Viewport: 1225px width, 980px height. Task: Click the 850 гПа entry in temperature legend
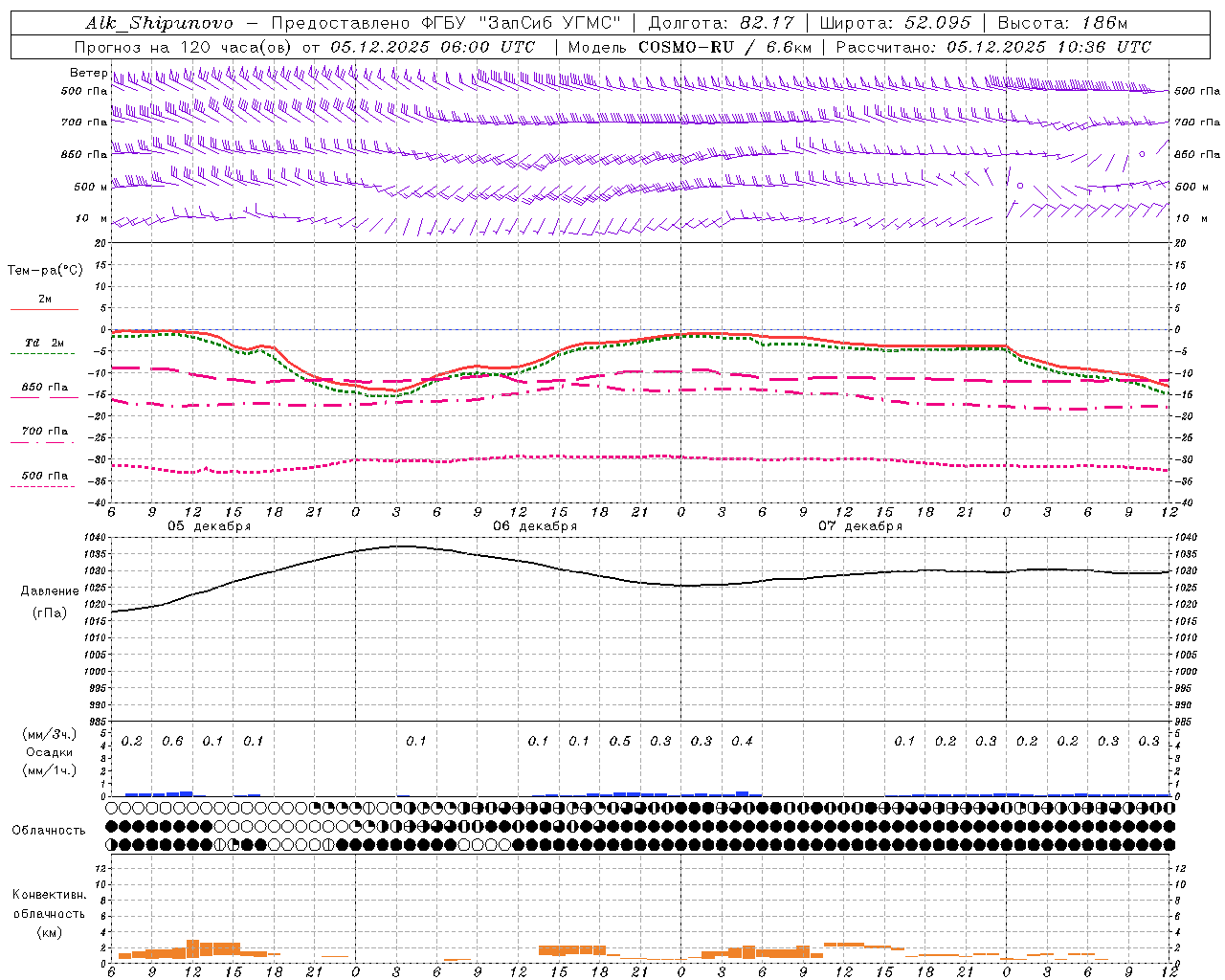tap(45, 388)
